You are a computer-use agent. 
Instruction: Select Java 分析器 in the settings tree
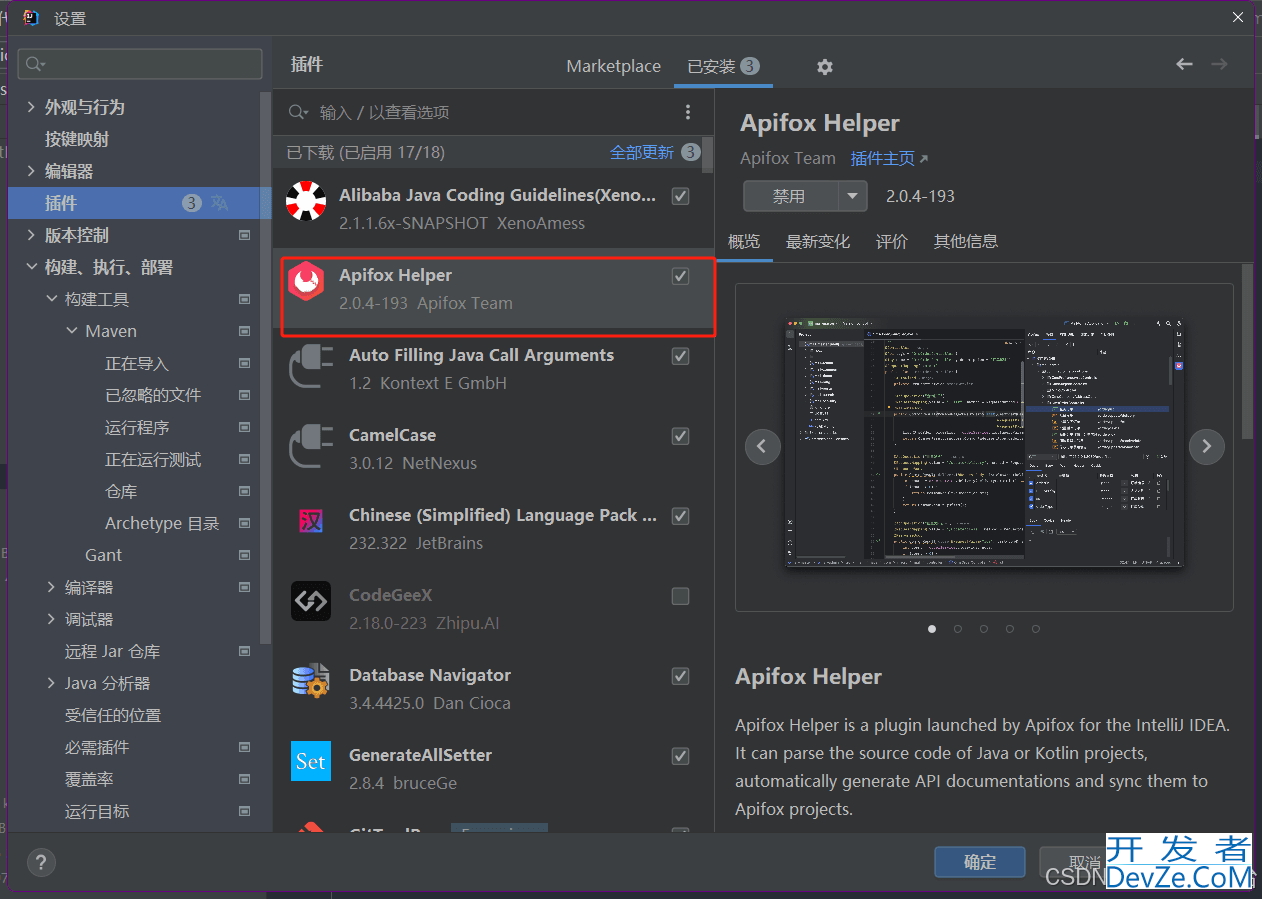(107, 683)
